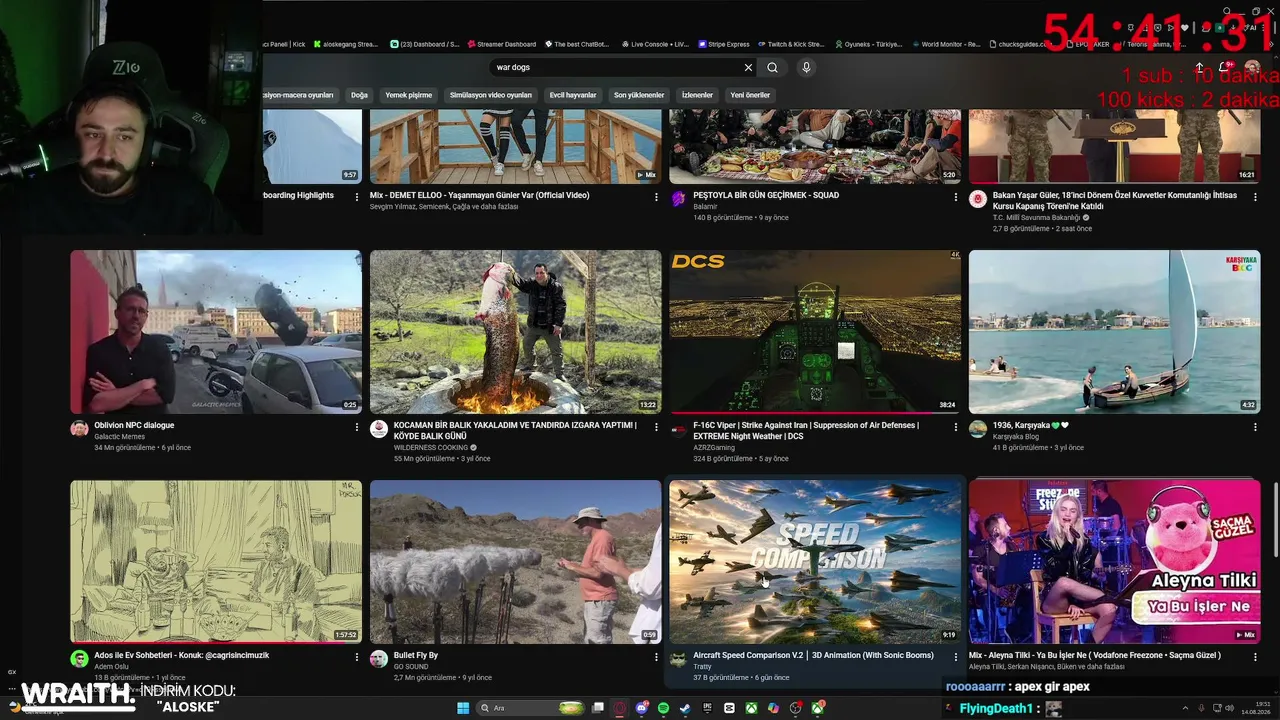Select the 'Yemek pişirme' filter chip

point(409,95)
